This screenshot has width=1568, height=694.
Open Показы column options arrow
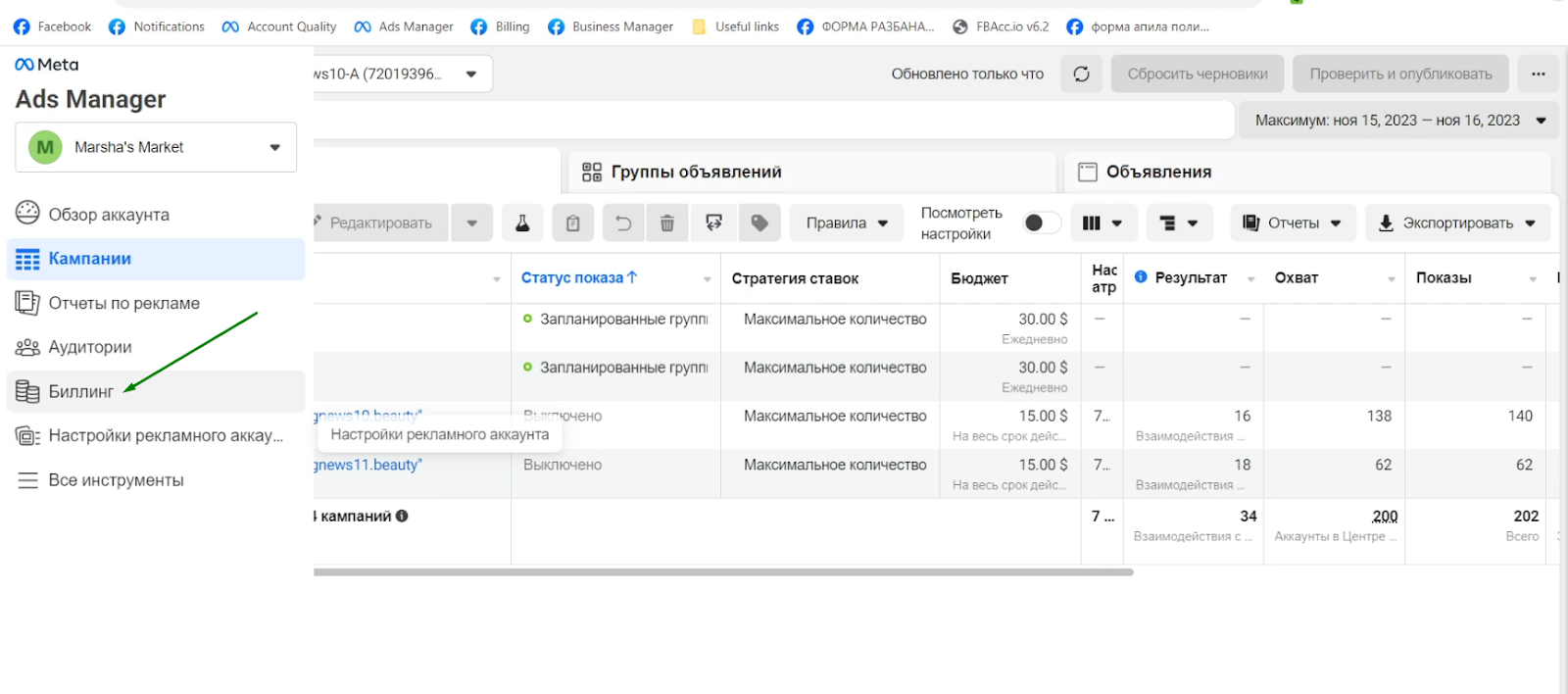point(1534,279)
